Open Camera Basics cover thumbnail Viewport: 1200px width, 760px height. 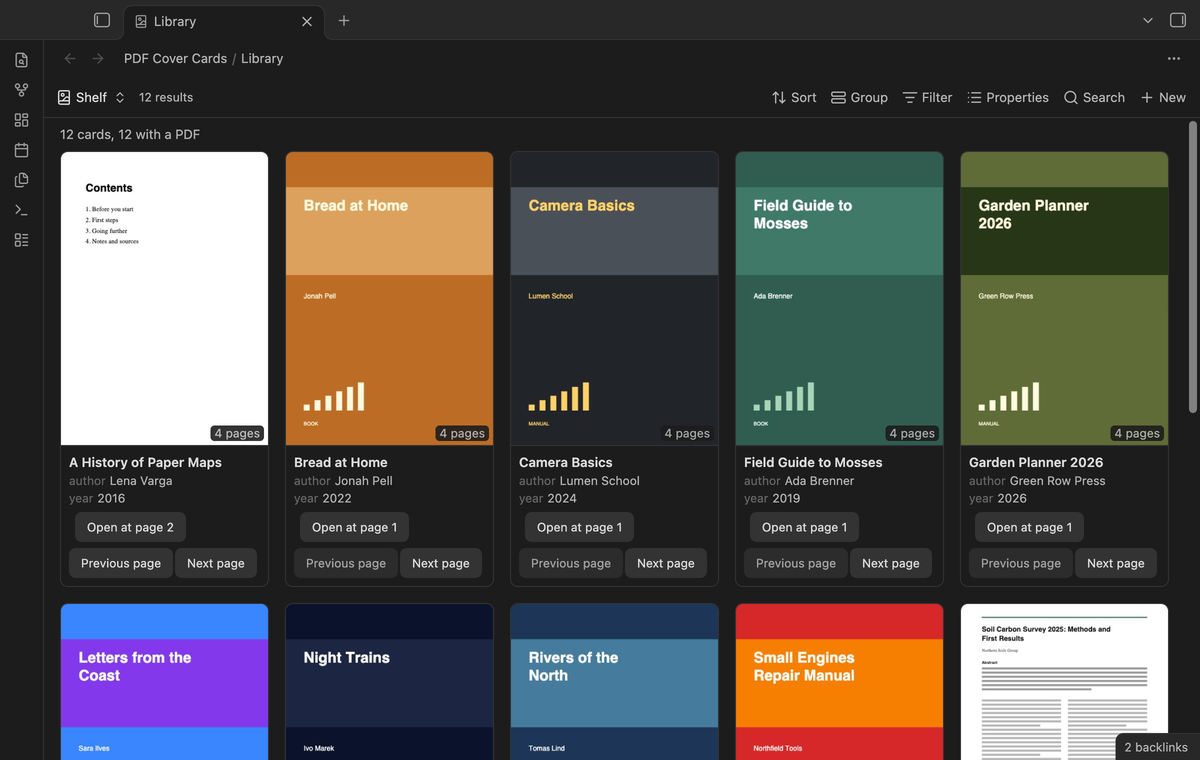[x=614, y=298]
